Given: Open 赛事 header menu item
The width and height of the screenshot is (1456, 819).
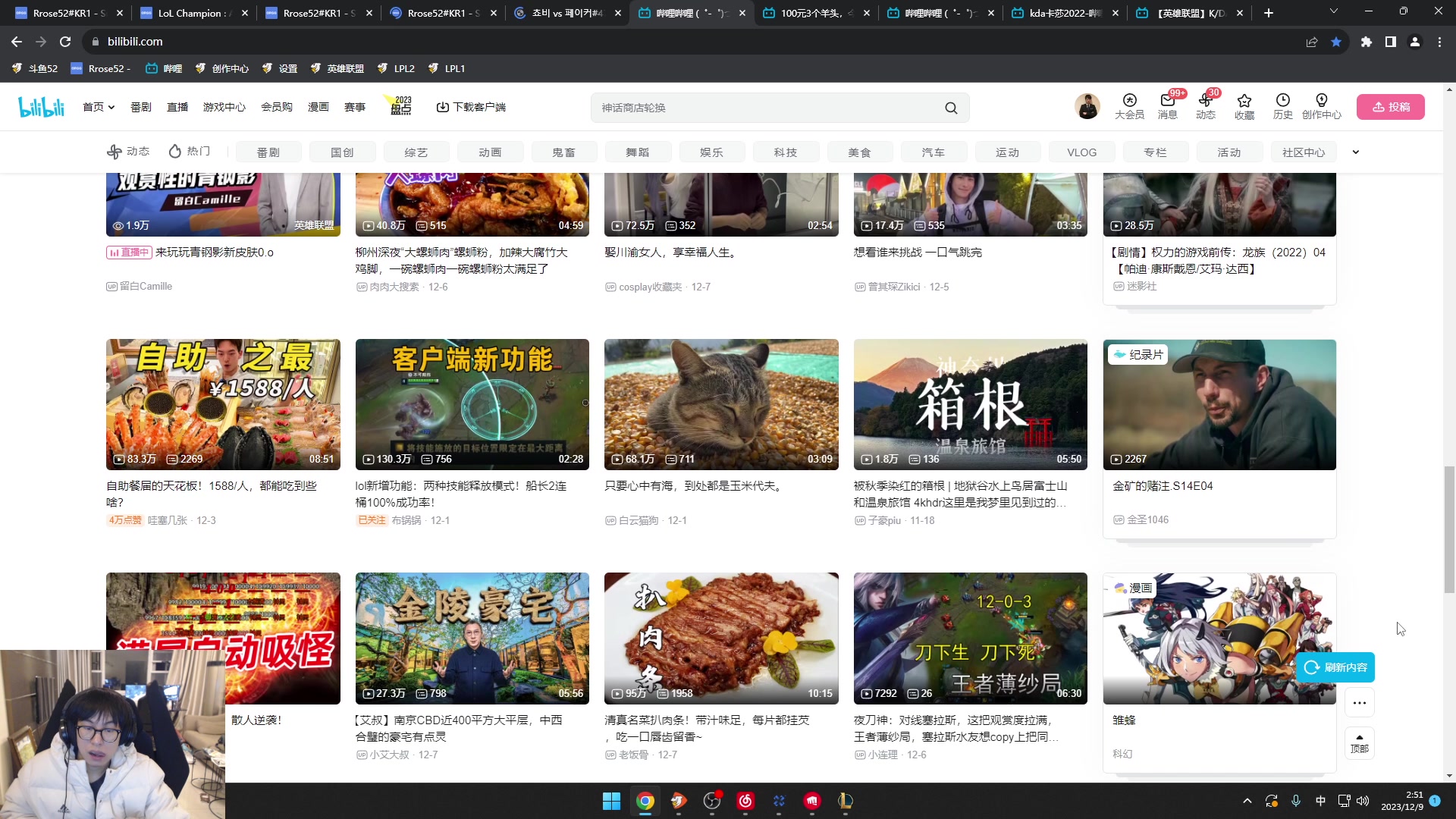Looking at the screenshot, I should 355,107.
